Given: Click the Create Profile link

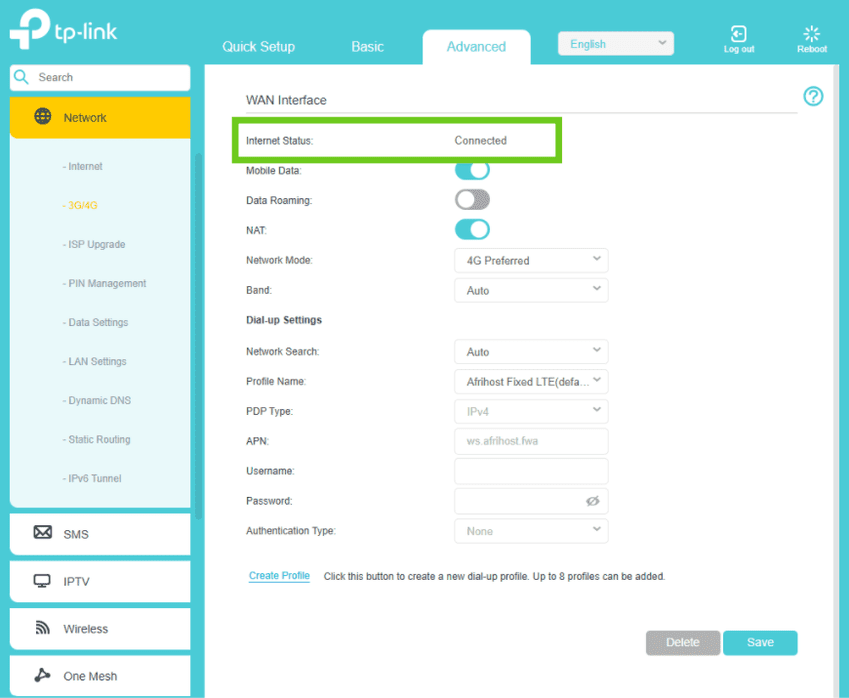Looking at the screenshot, I should tap(279, 576).
